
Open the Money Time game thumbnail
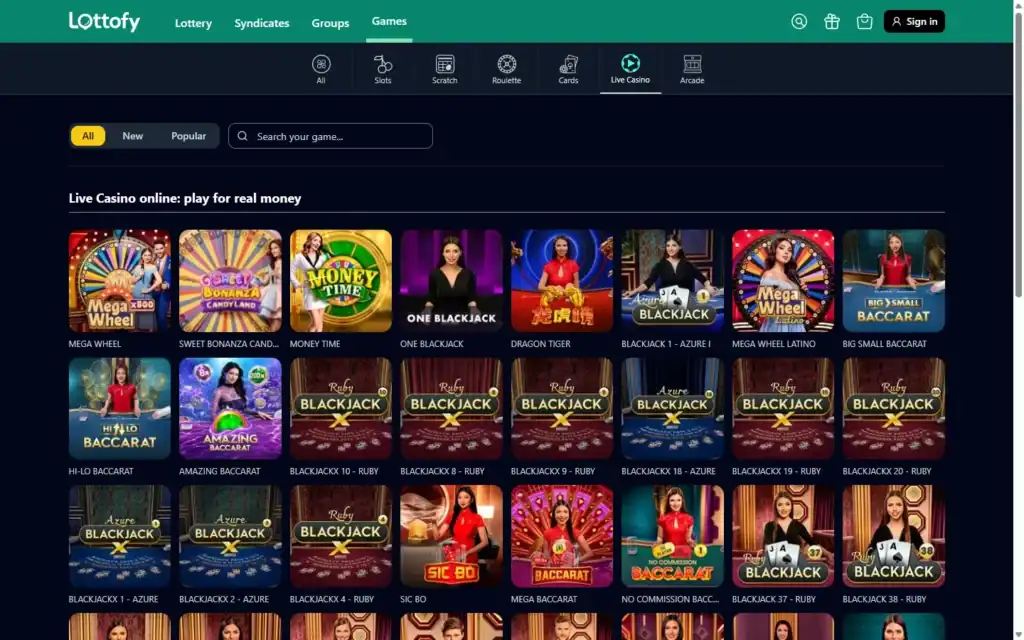341,281
